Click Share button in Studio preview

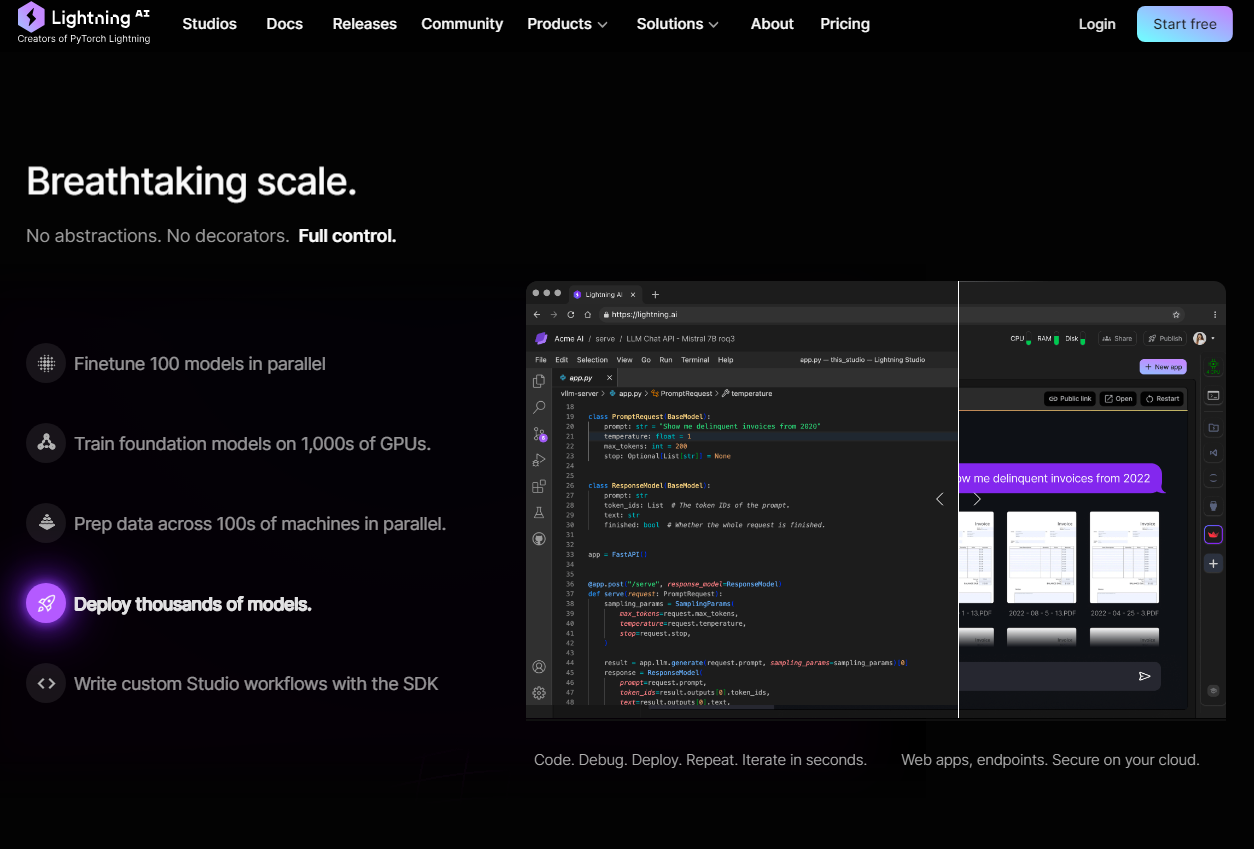1118,339
